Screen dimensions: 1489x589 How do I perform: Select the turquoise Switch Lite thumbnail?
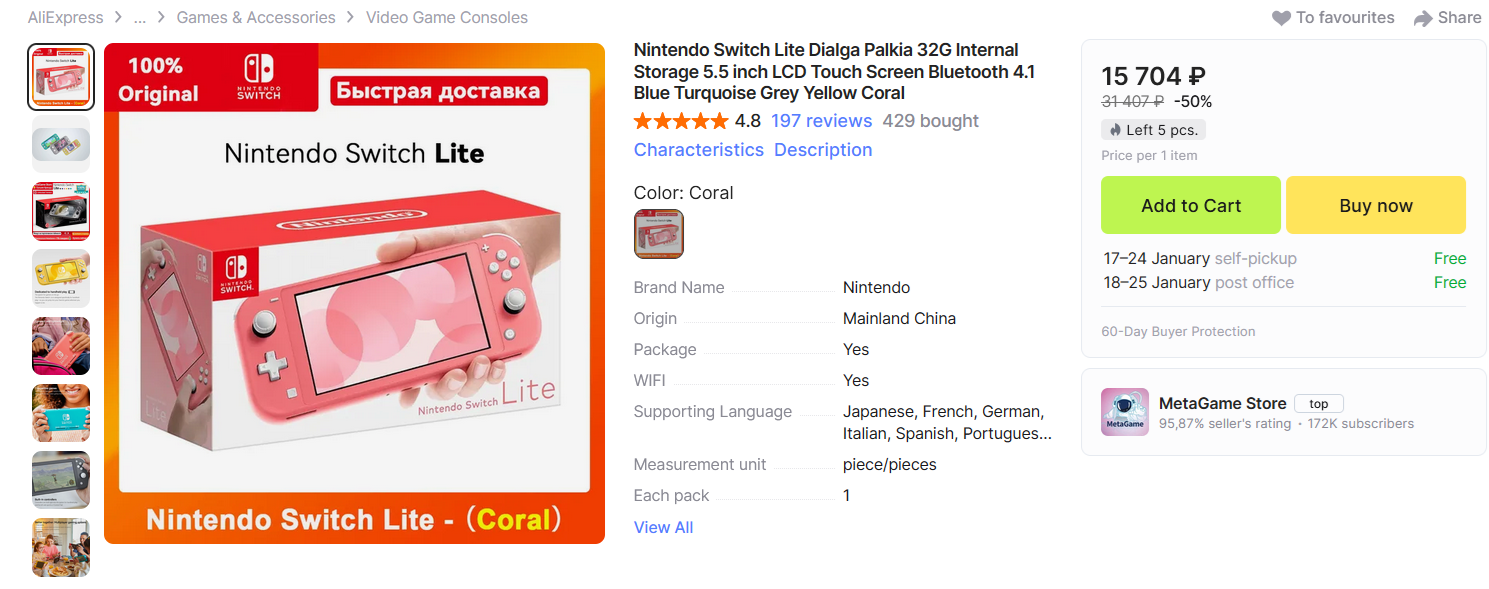click(61, 412)
